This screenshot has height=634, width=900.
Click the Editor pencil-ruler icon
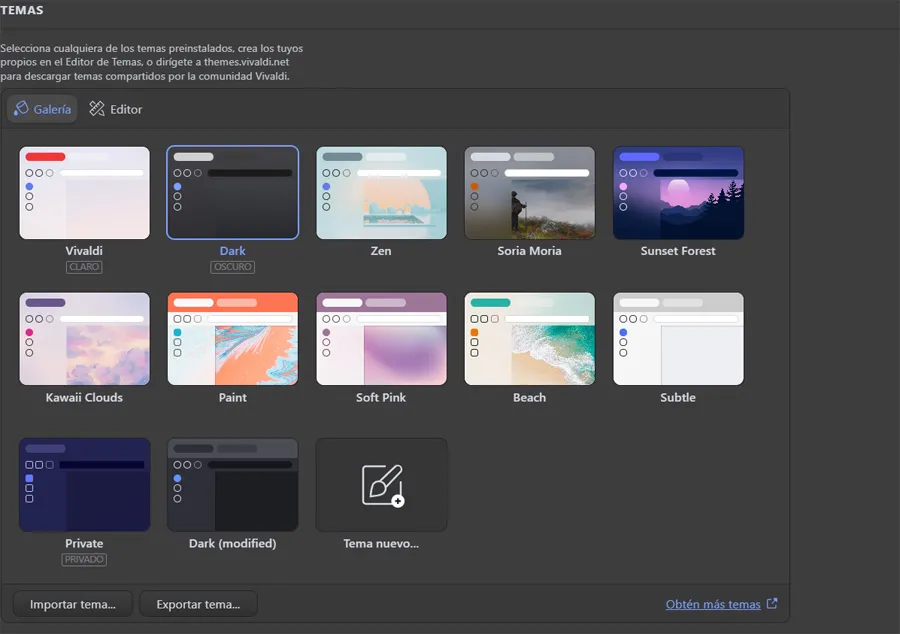[x=97, y=108]
